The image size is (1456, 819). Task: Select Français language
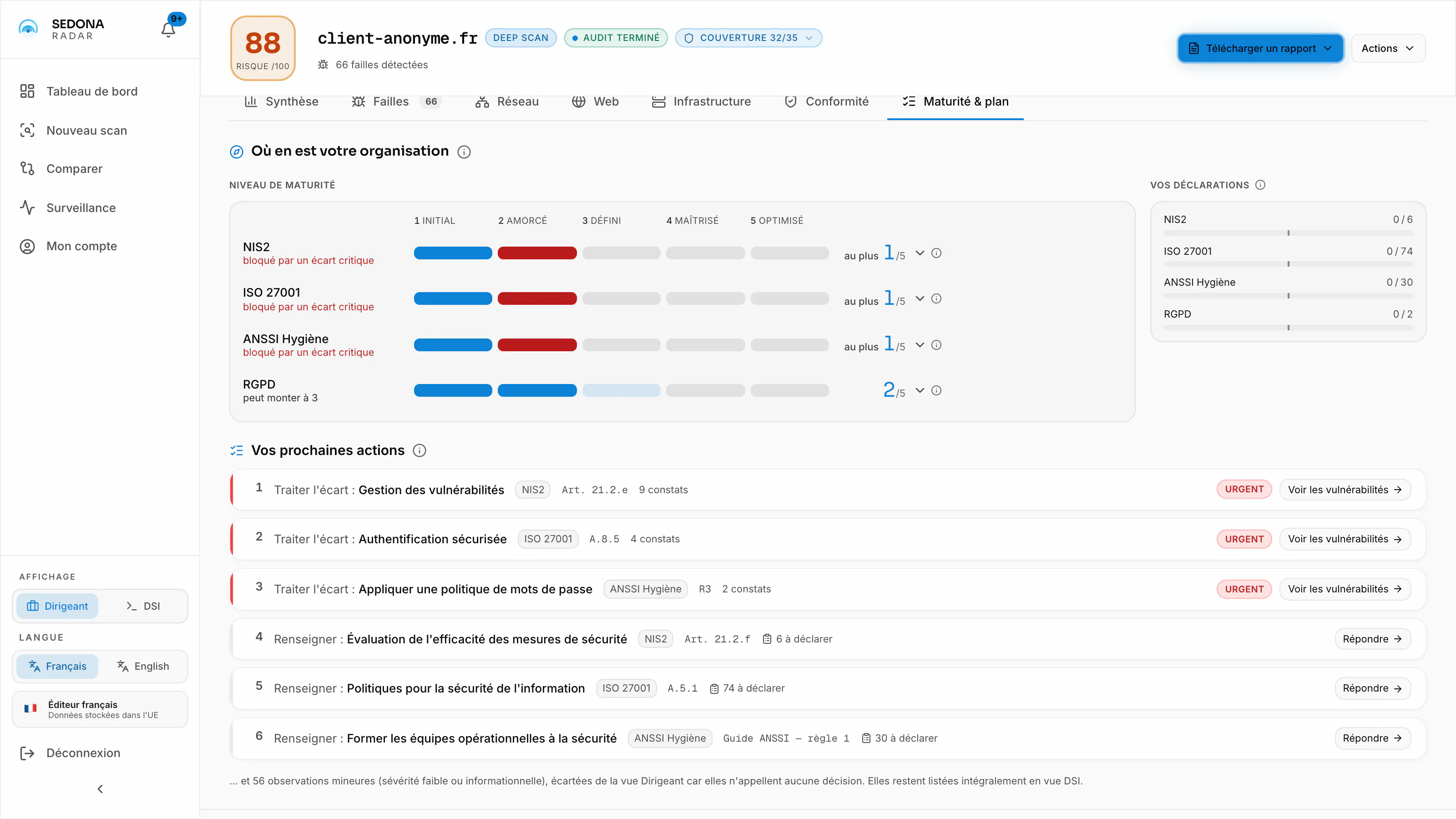tap(57, 667)
